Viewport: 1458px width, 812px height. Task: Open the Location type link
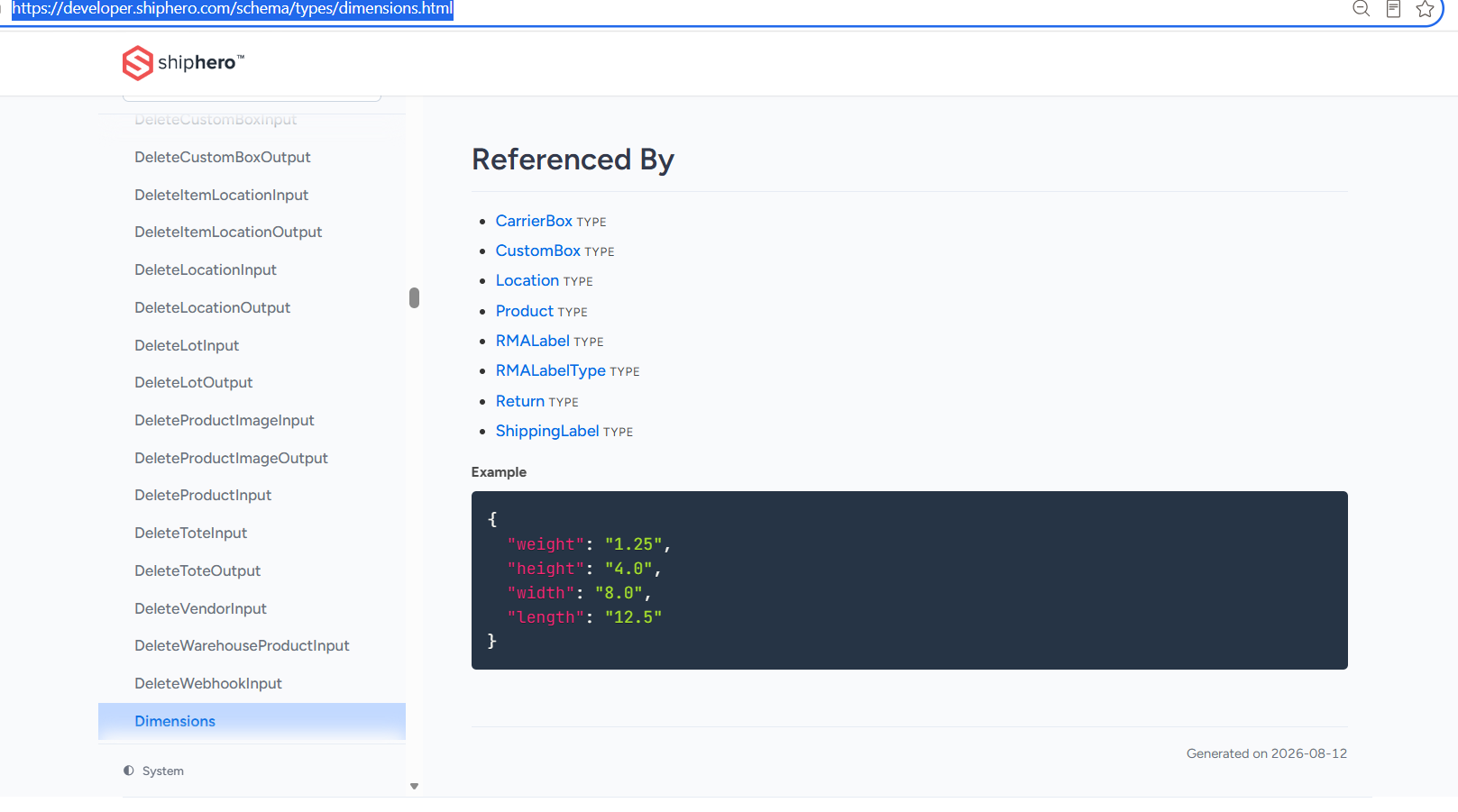click(x=527, y=280)
